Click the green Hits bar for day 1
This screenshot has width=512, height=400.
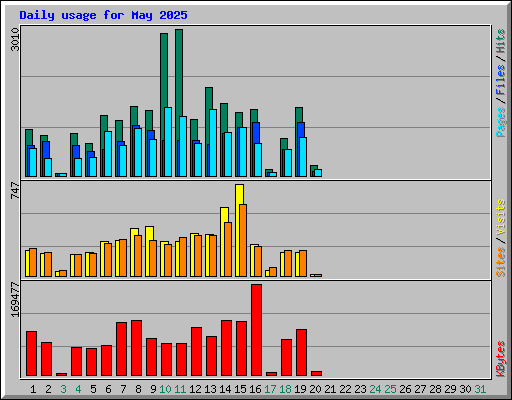pyautogui.click(x=29, y=137)
